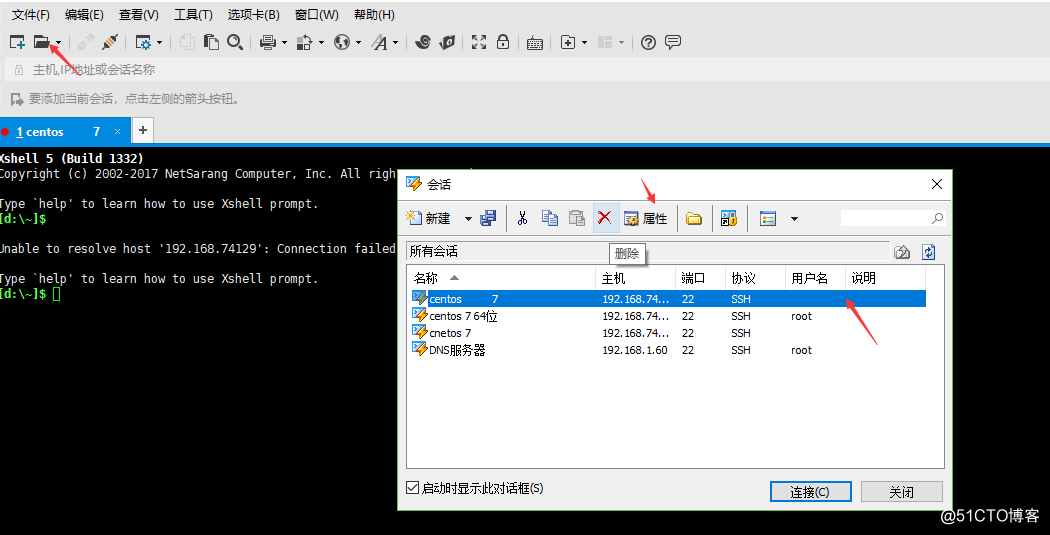Select the '1 centos 7' terminal tab
The height and width of the screenshot is (535, 1050).
click(x=64, y=131)
